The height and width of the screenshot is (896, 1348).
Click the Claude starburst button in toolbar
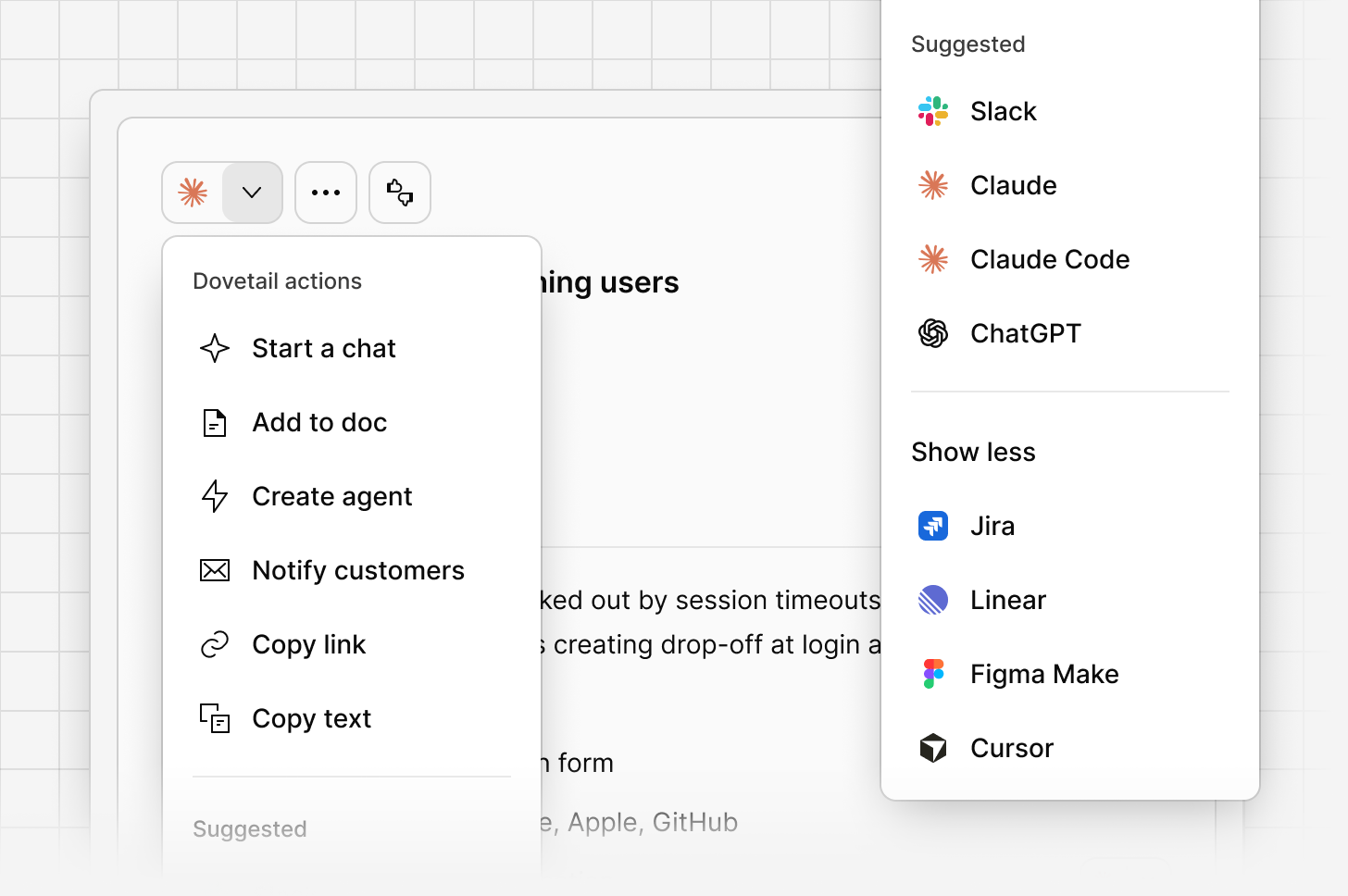tap(193, 193)
